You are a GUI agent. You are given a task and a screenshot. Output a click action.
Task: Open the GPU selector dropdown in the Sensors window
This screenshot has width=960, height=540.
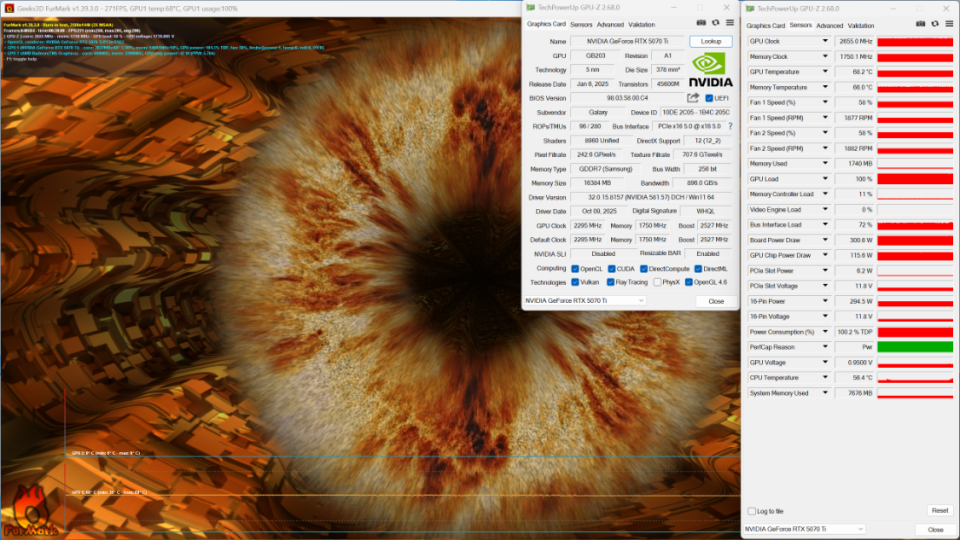[x=804, y=529]
